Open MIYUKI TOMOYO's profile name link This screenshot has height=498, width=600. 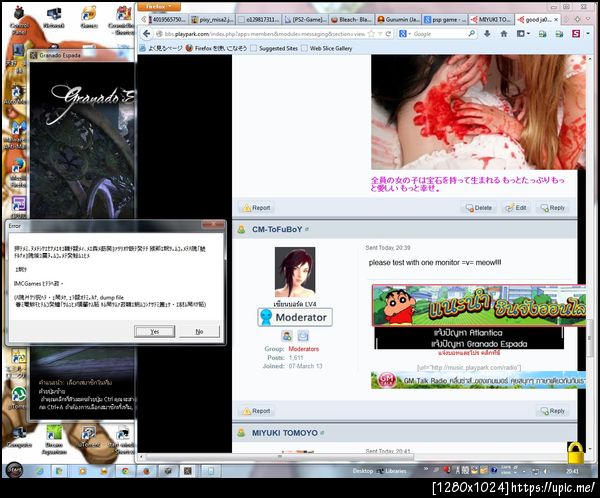click(284, 433)
